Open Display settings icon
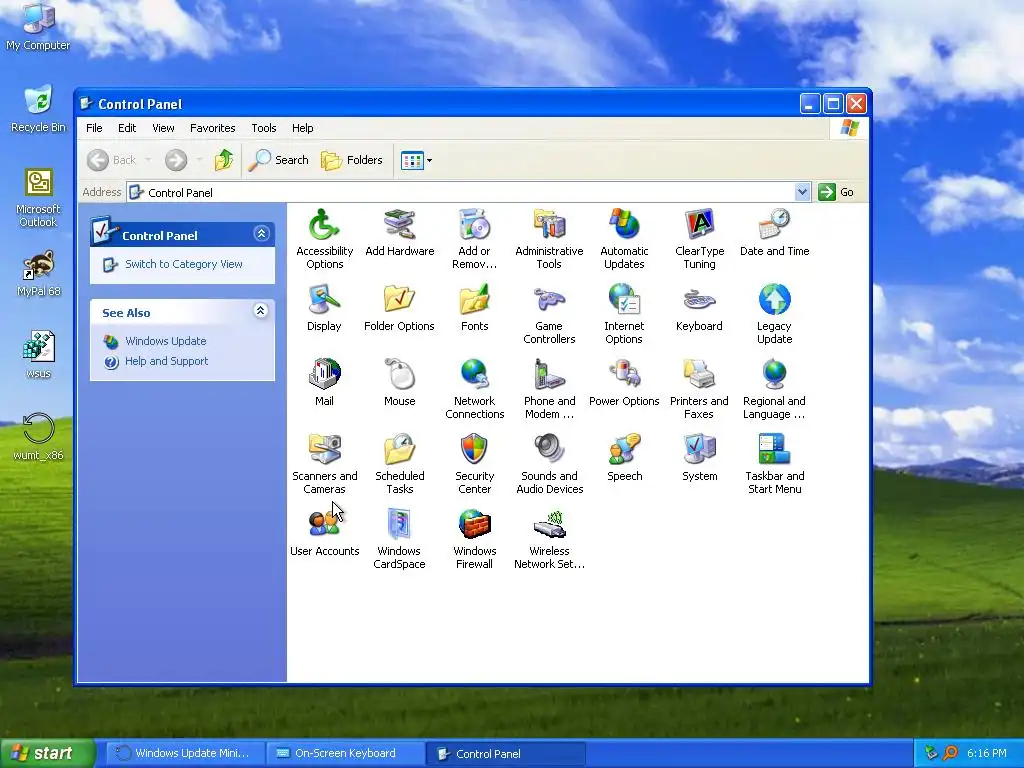Screen dimensions: 1024x768 coord(324,300)
